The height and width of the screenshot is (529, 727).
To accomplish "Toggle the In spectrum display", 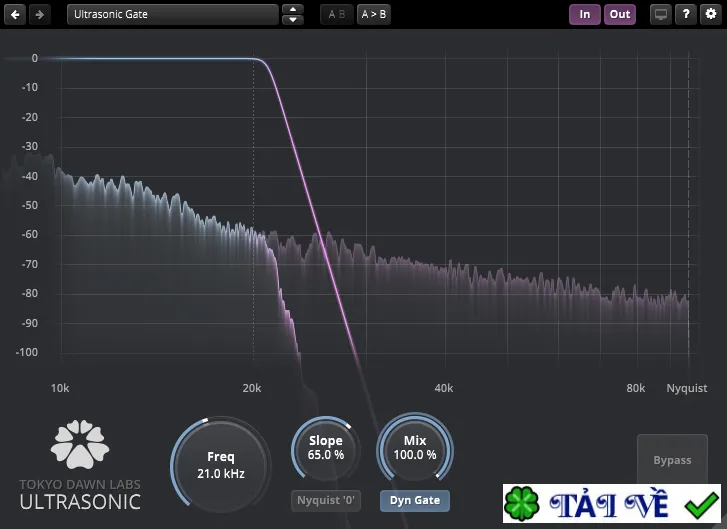I will click(x=585, y=14).
